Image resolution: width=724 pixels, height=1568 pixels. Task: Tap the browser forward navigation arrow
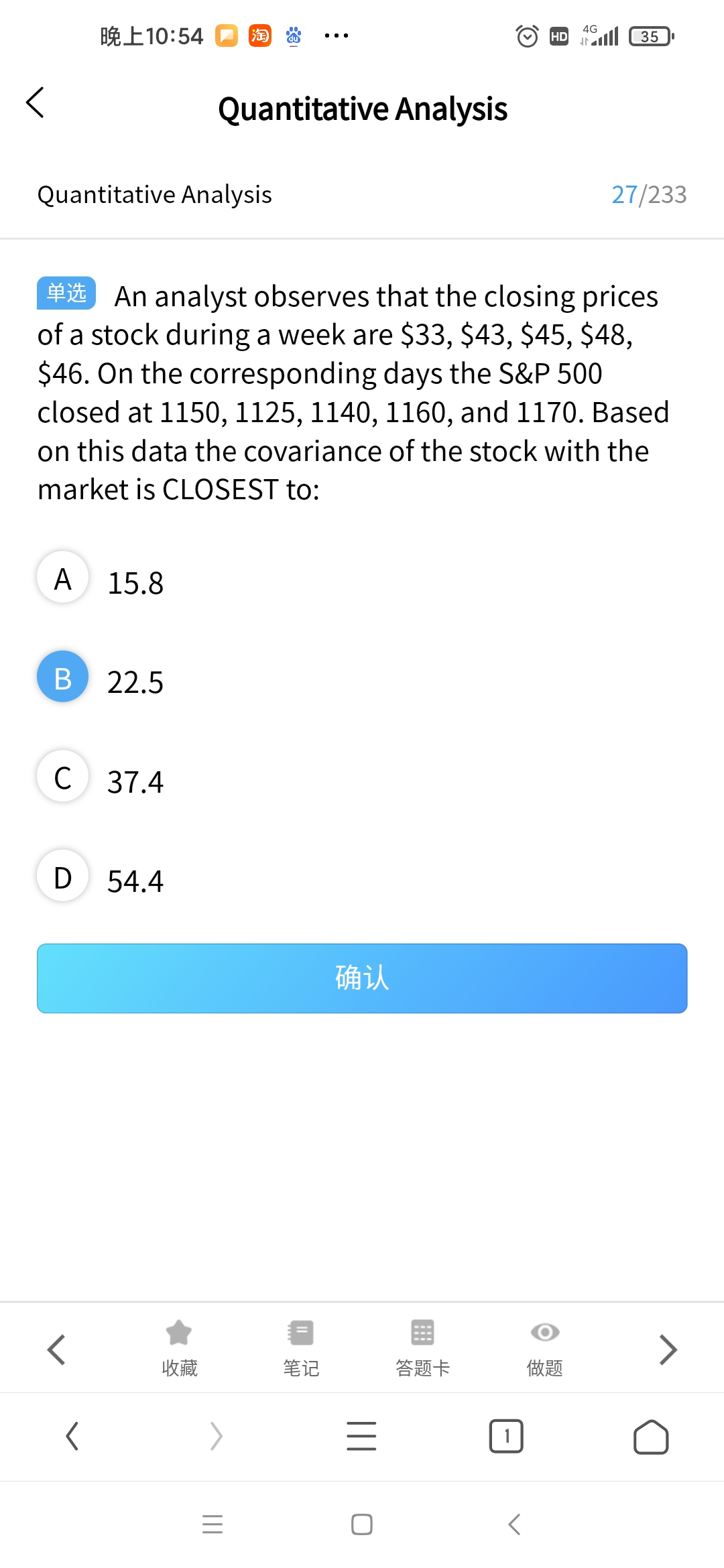[x=216, y=1436]
